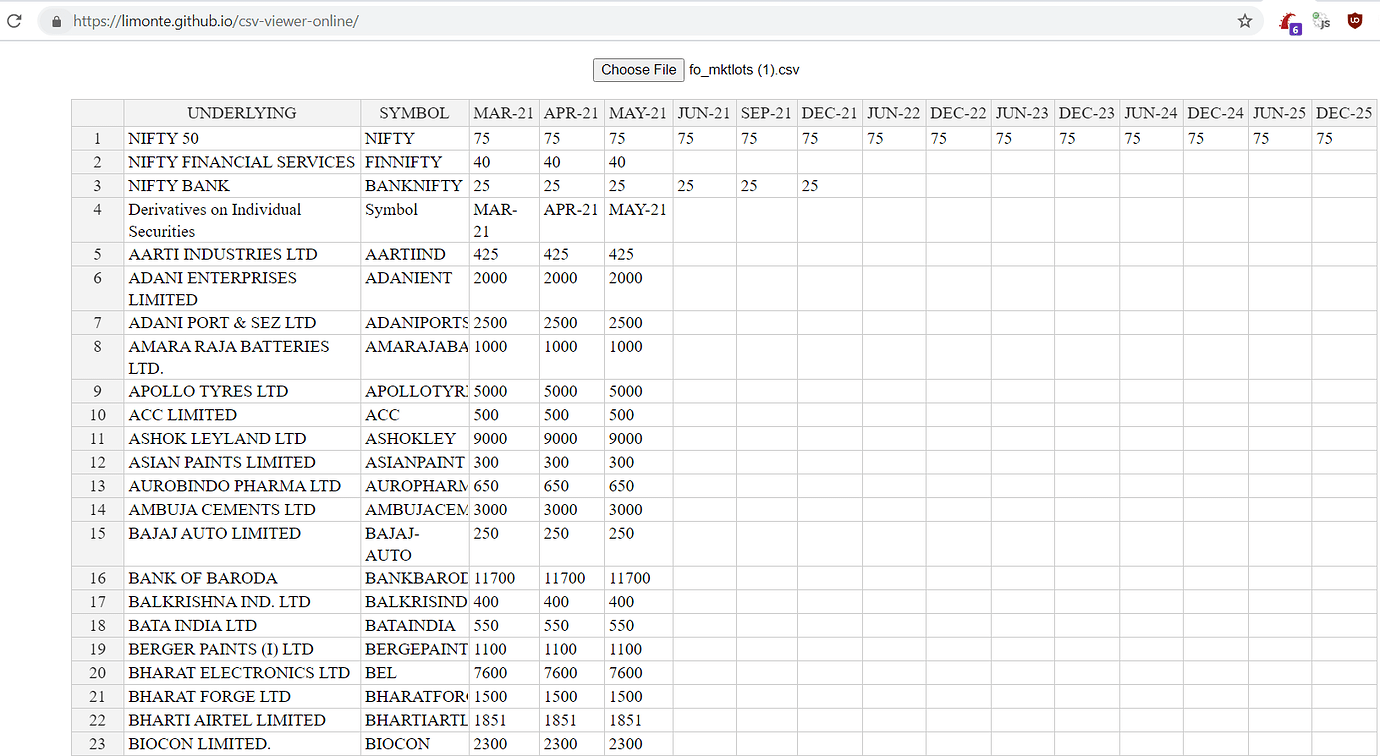Click row number 13 in the index column
The image size is (1380, 756).
(97, 486)
